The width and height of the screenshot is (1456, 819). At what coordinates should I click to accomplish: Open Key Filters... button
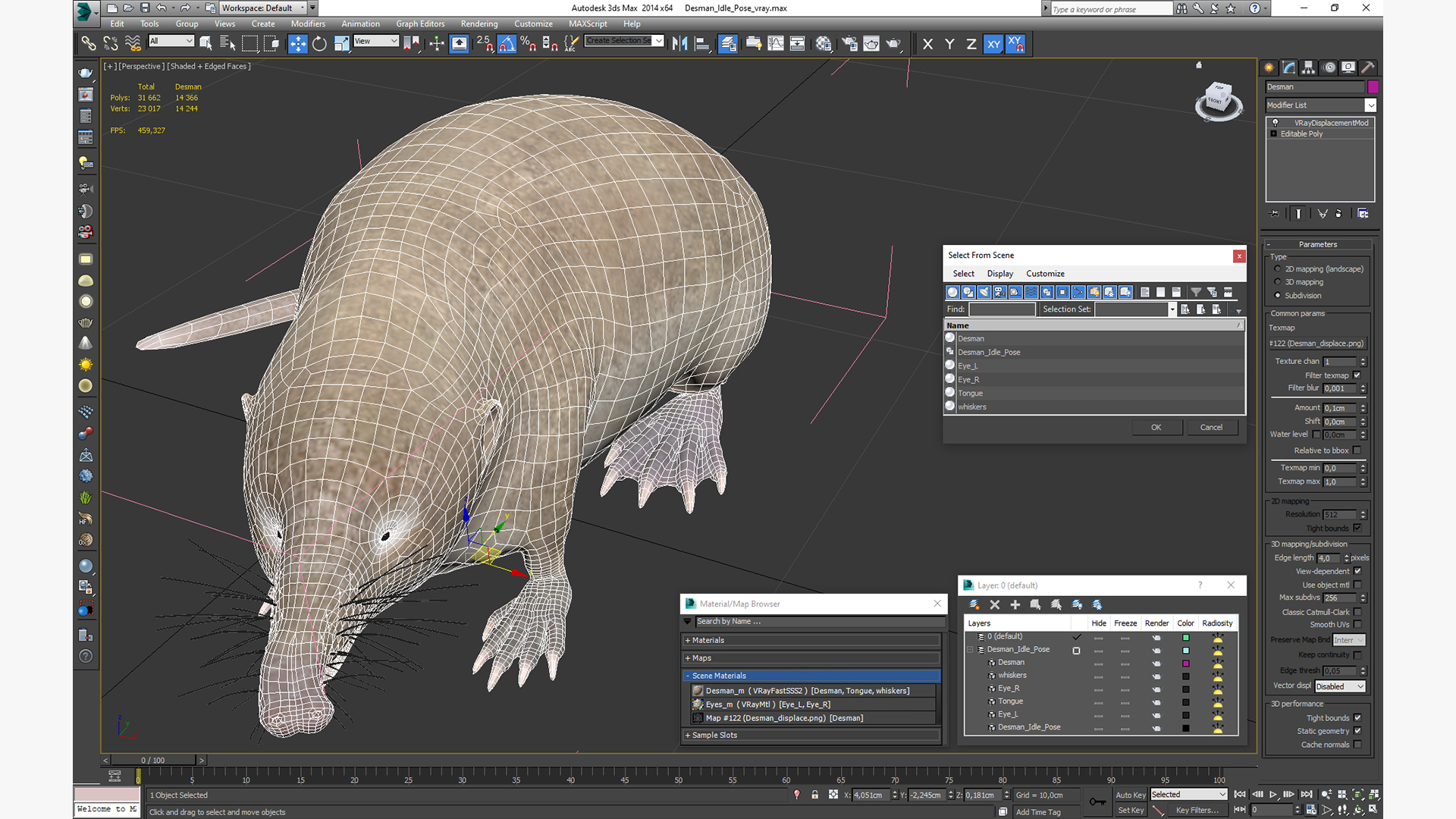[x=1197, y=810]
